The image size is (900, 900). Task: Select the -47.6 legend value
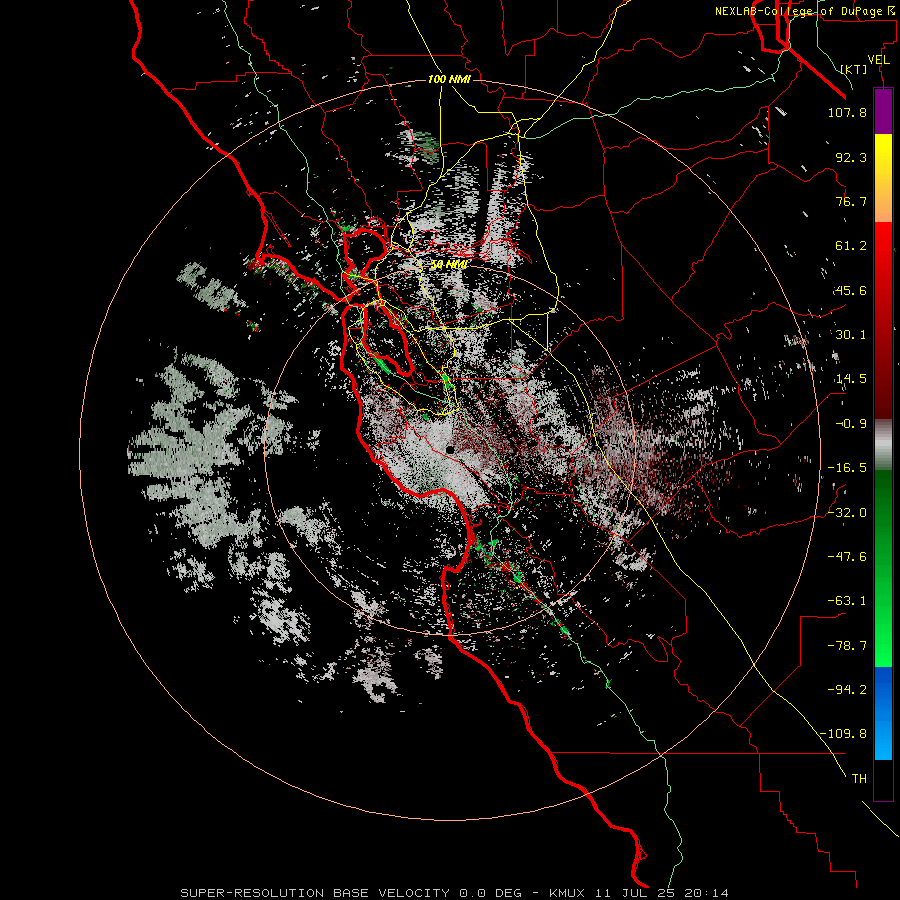[847, 557]
